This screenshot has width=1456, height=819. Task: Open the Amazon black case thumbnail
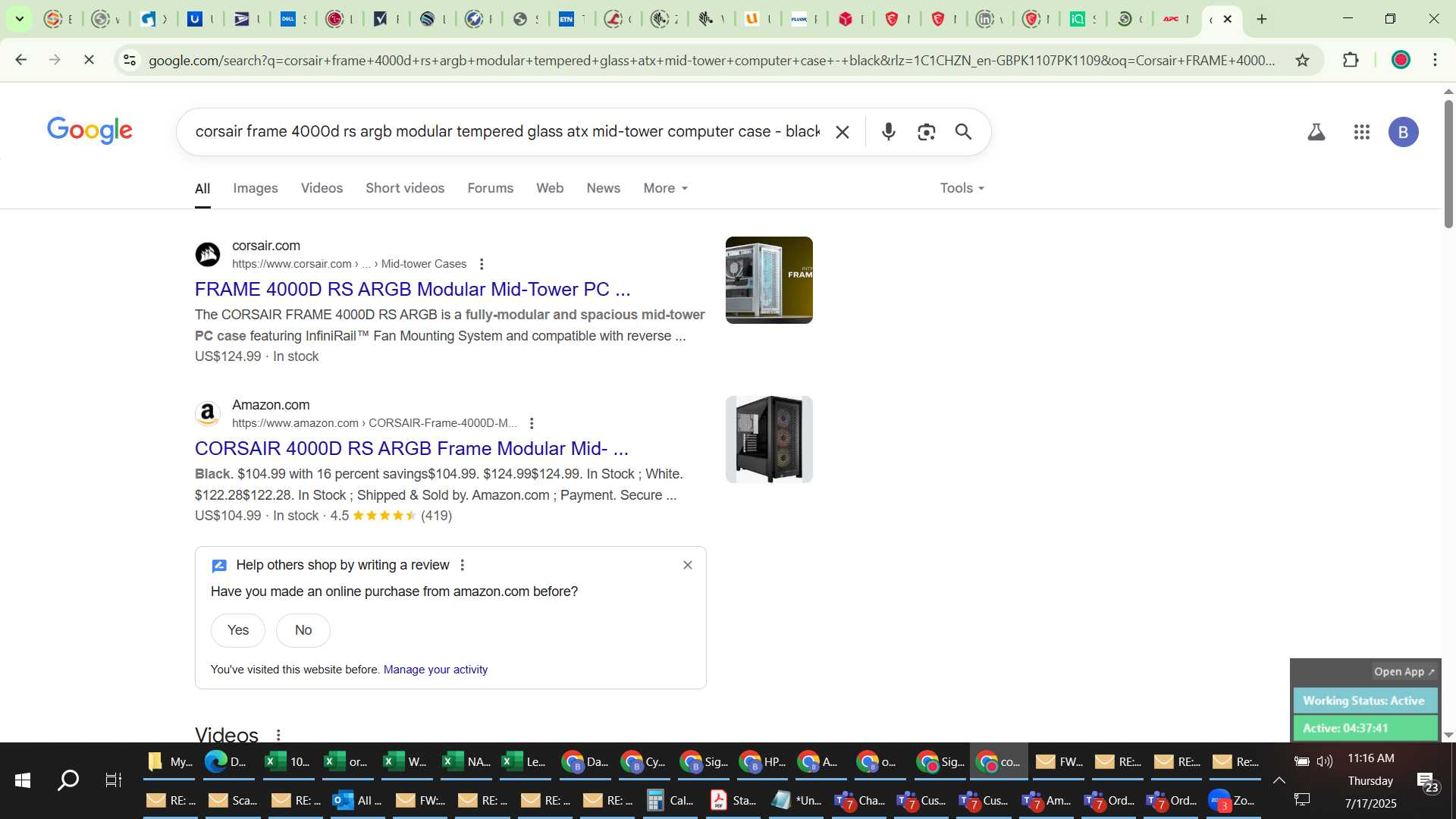(x=769, y=439)
